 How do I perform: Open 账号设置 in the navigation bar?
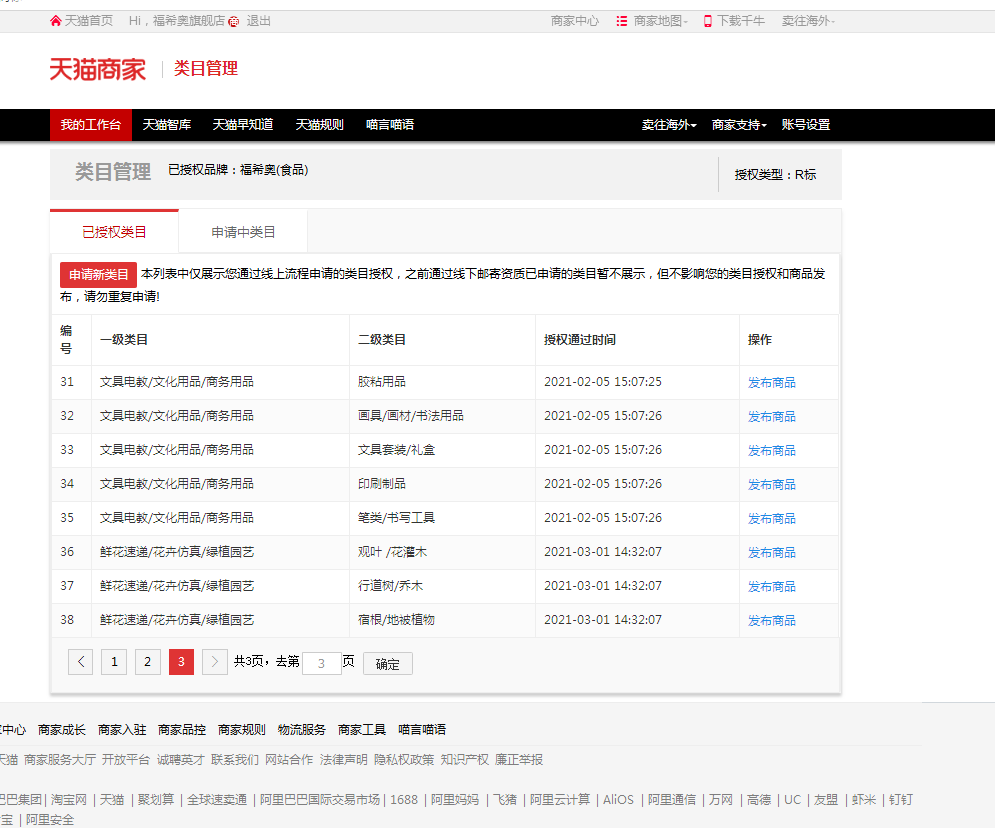point(806,125)
